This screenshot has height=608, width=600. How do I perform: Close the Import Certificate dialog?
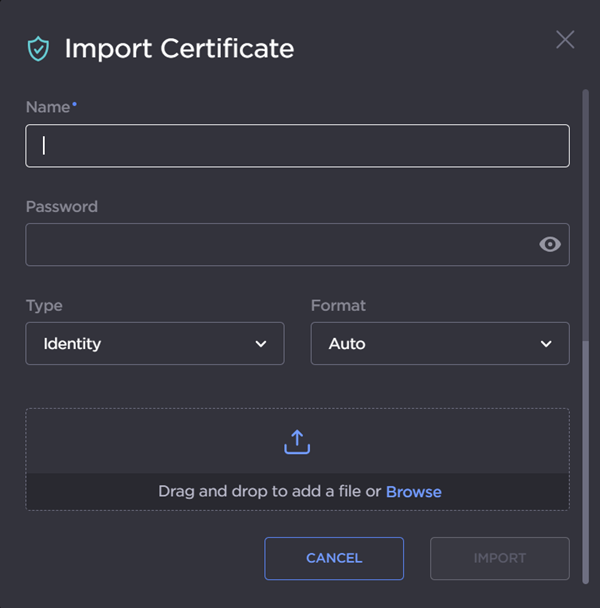[565, 40]
